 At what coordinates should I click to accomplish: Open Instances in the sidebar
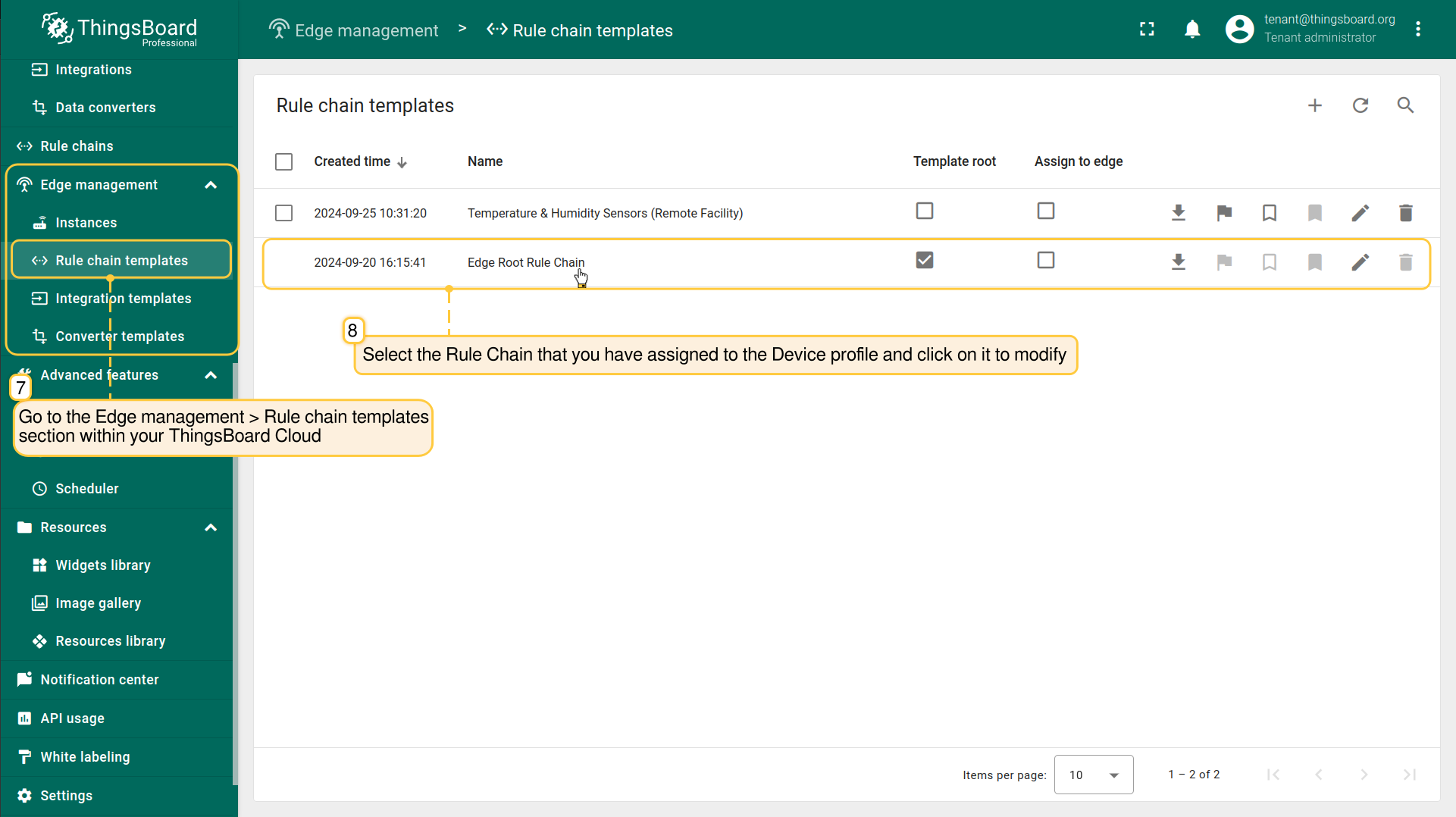click(86, 223)
